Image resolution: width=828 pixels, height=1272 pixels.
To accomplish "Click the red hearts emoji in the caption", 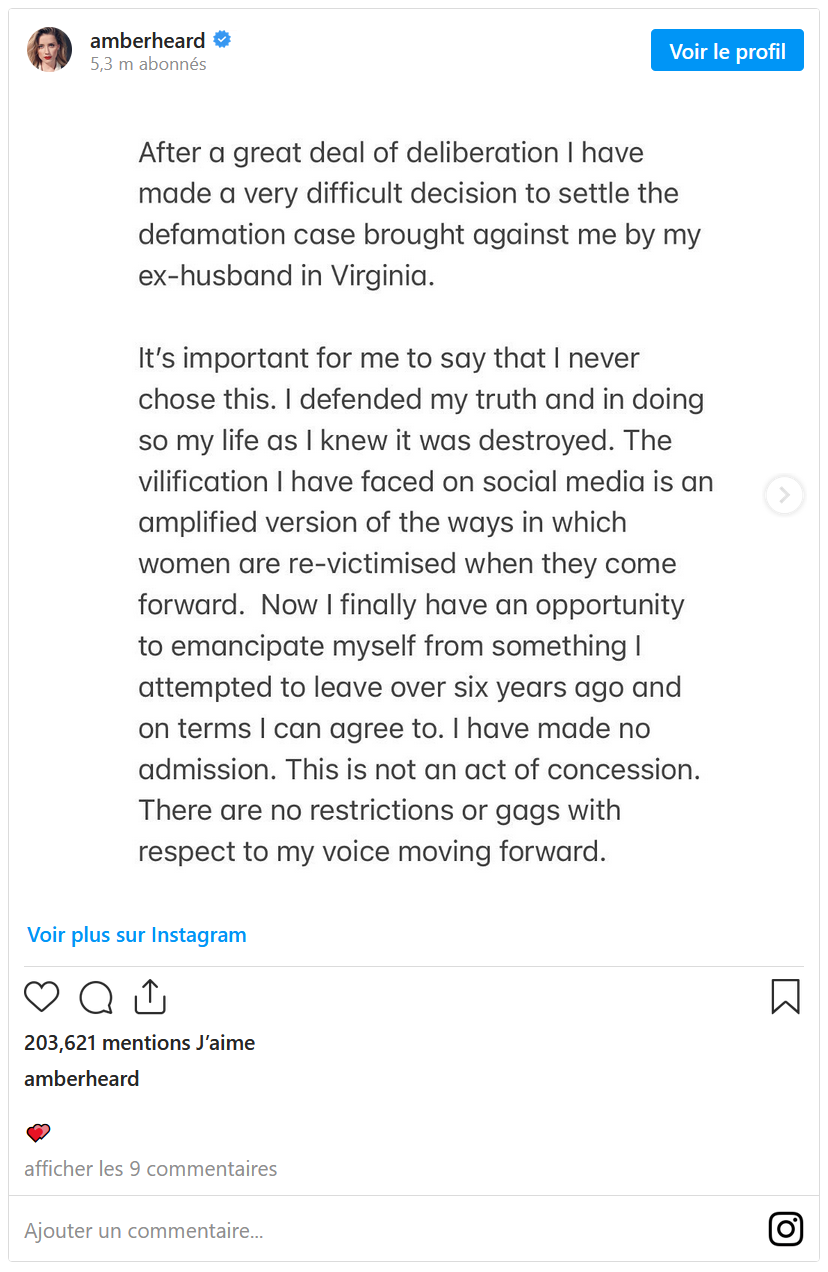I will pyautogui.click(x=38, y=1133).
